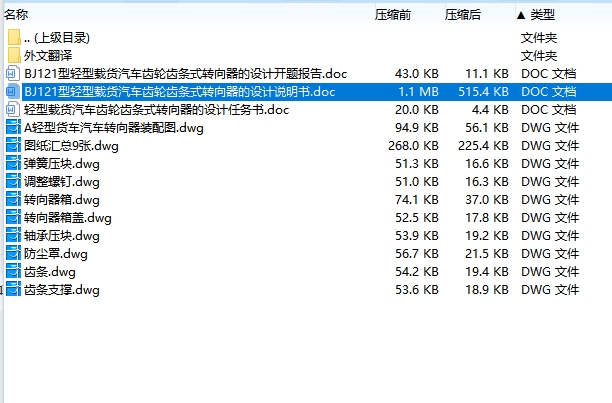
Task: Click the 54.2 KB original size value
Action: click(x=416, y=272)
